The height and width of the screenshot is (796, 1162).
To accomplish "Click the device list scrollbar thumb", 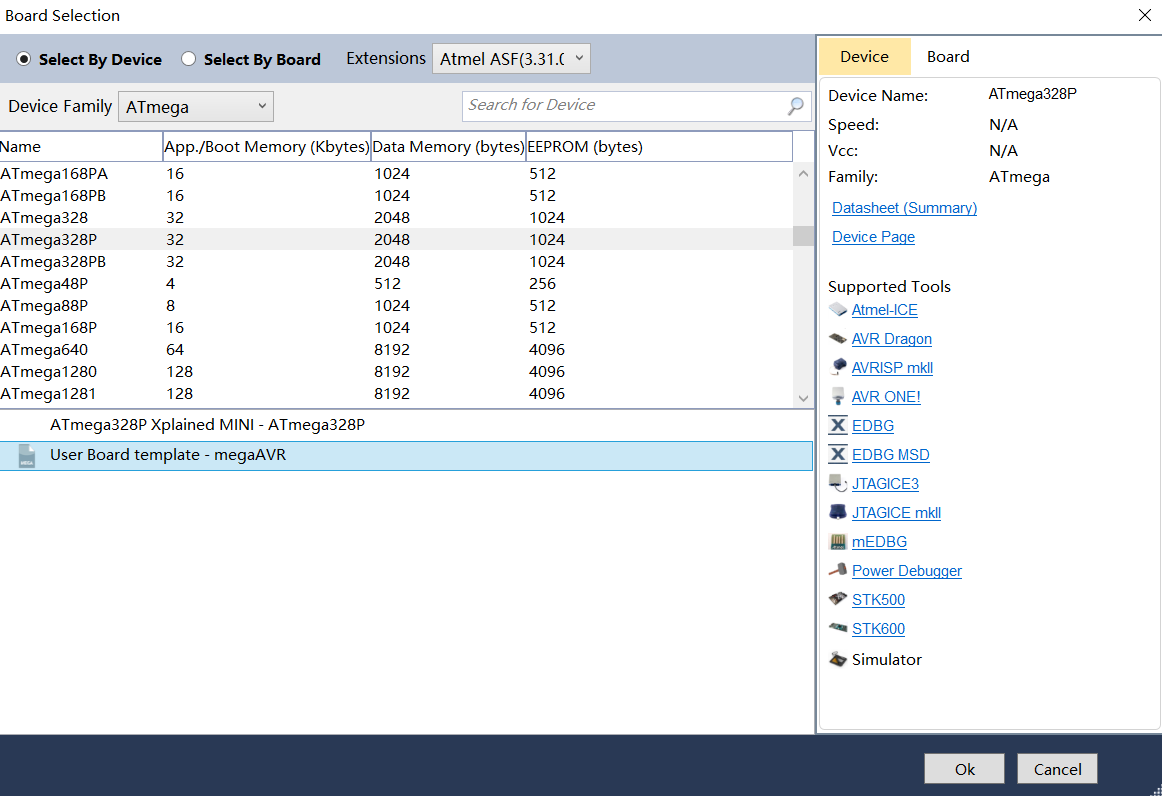I will point(803,236).
